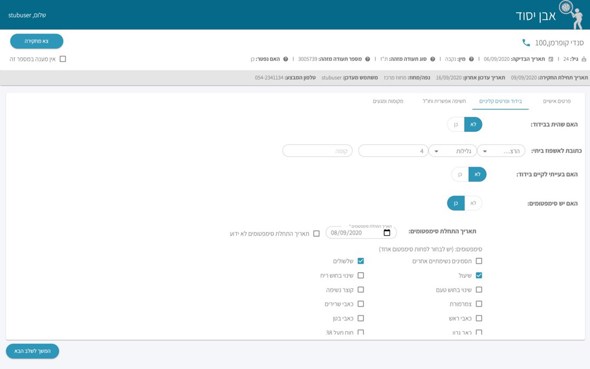
Task: Open the city dropdown in isolation address
Action: coord(501,151)
